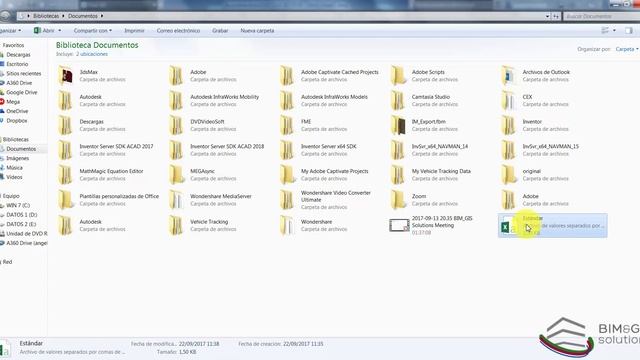Screen dimensions: 640x360
Task: Click Bibliotecas in the address bar
Action: pyautogui.click(x=46, y=16)
